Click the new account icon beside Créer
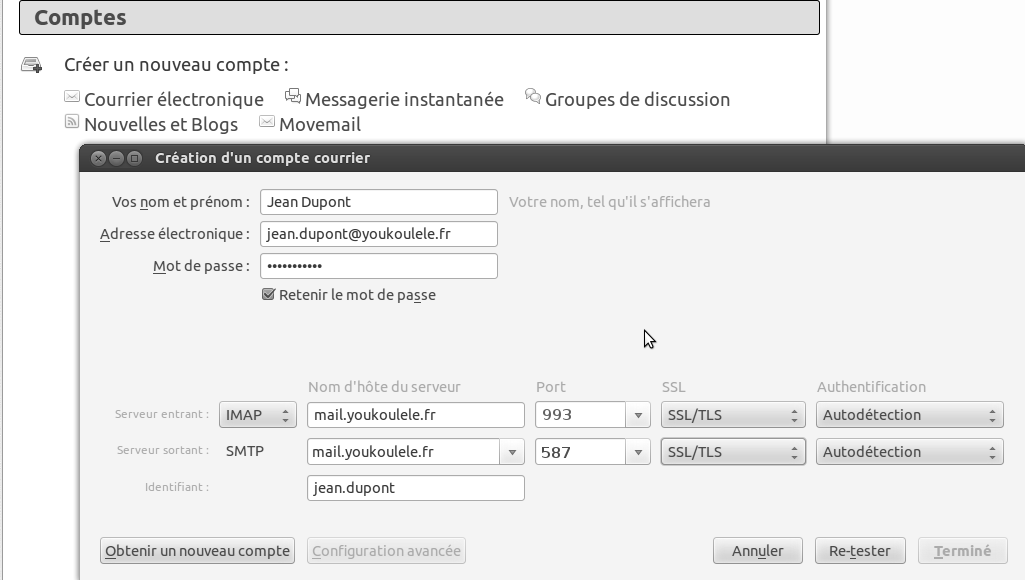Viewport: 1025px width, 580px height. pos(31,65)
